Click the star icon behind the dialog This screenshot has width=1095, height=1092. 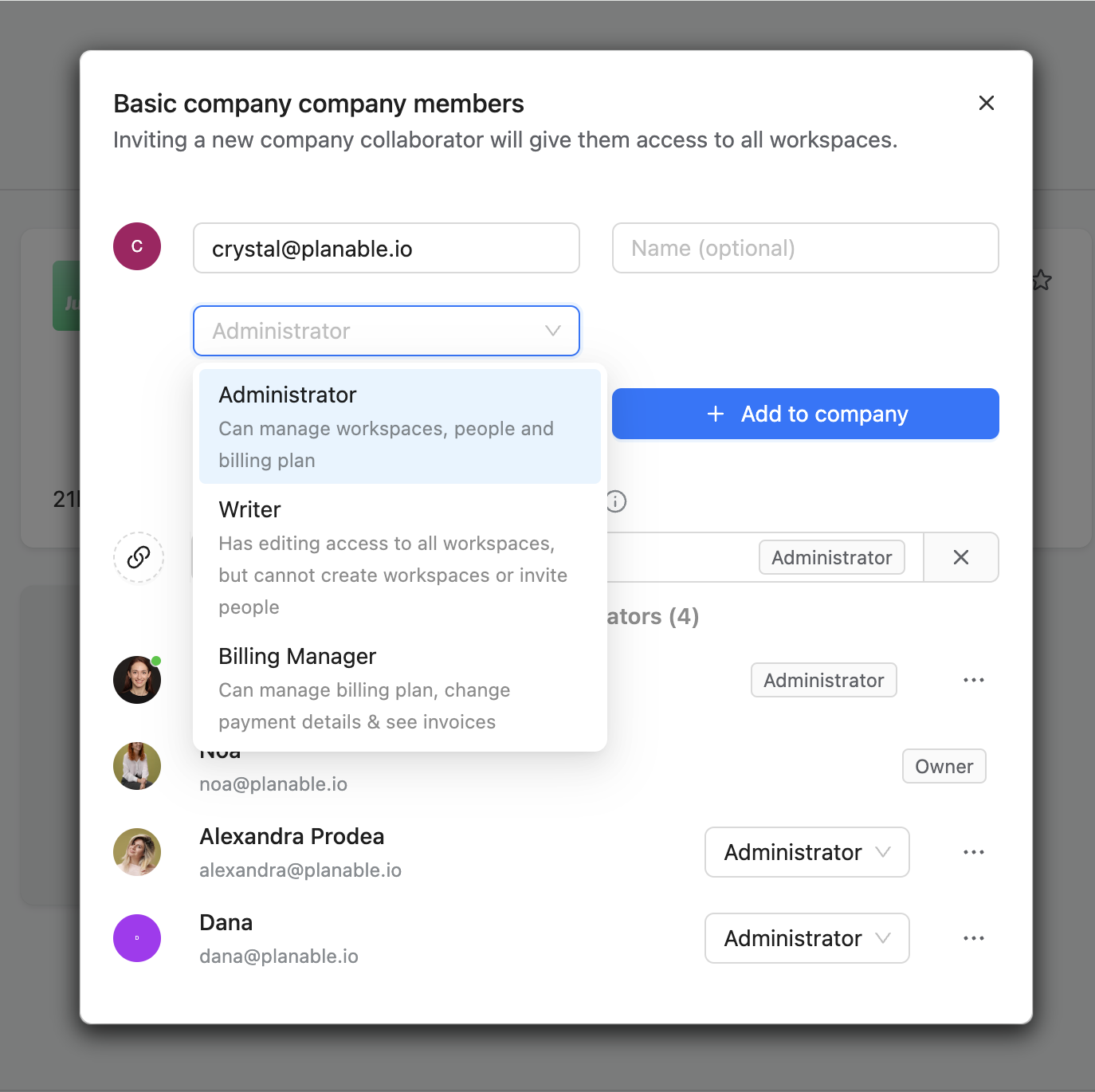[1042, 280]
